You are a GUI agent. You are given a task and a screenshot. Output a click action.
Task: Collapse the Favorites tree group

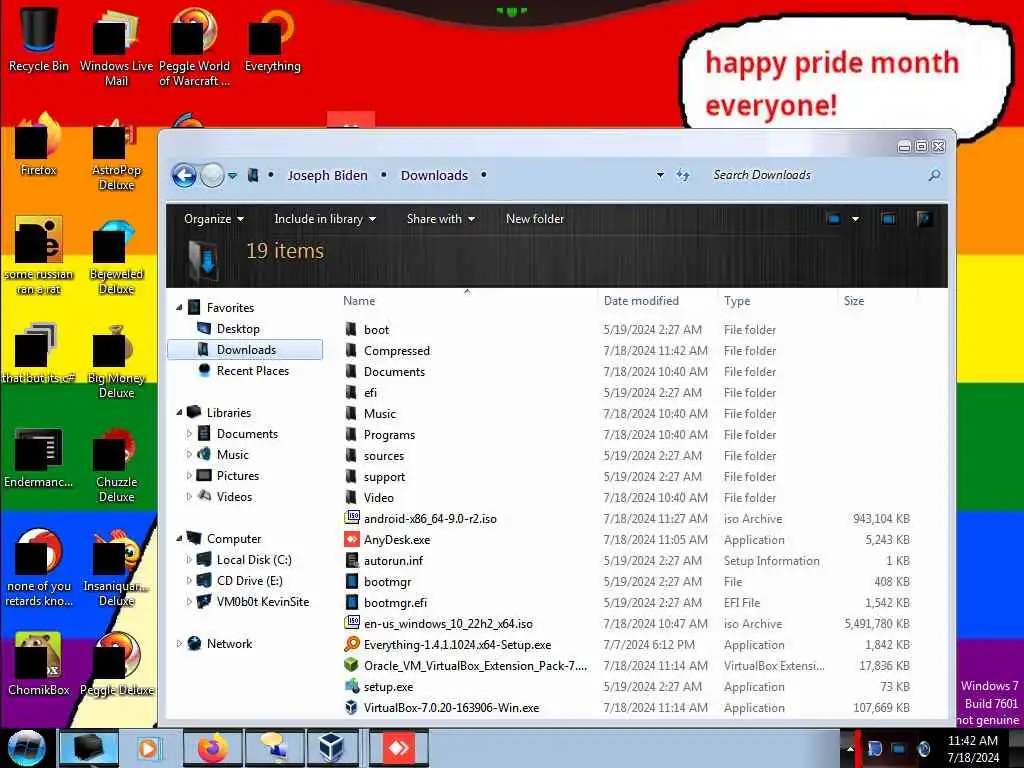(179, 308)
